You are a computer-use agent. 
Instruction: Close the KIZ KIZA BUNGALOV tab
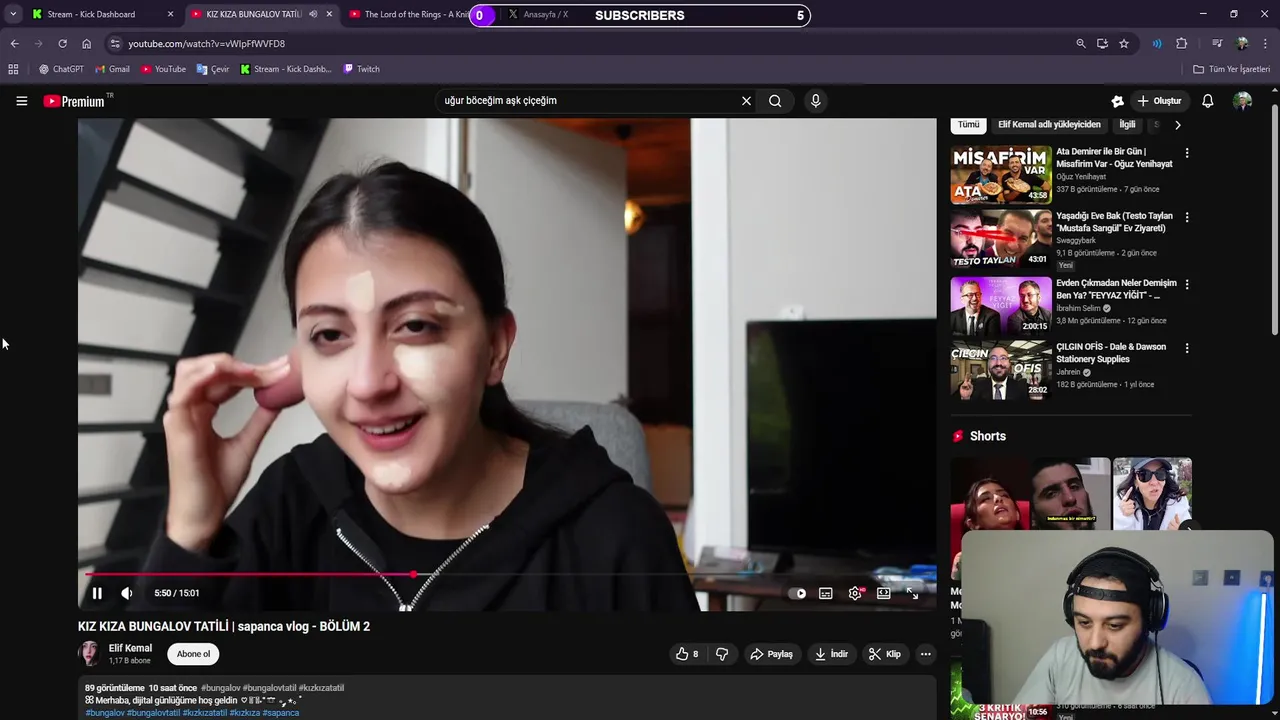coord(329,14)
